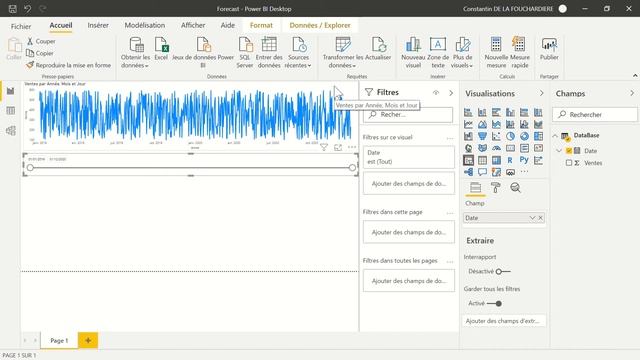Screen dimensions: 640x360
Task: Select the slicer visual icon
Action: tap(468, 160)
